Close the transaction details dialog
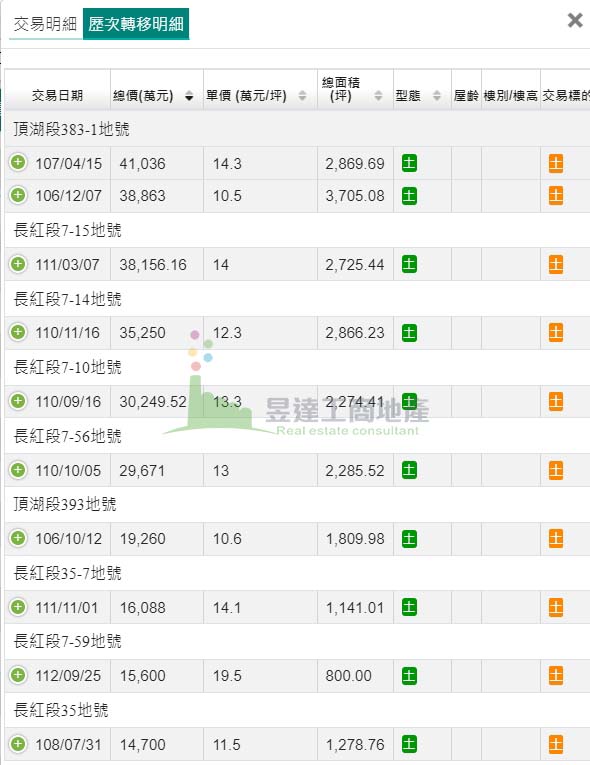 [575, 20]
